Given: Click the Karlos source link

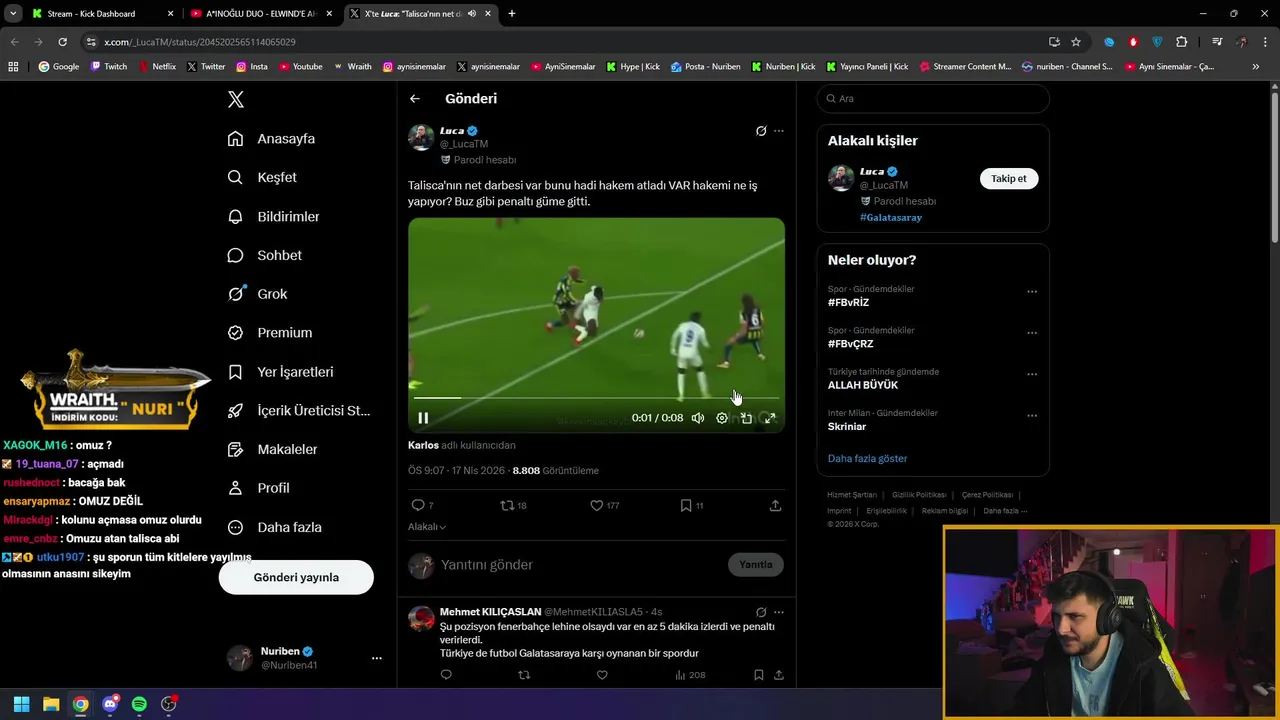Looking at the screenshot, I should click(x=423, y=445).
